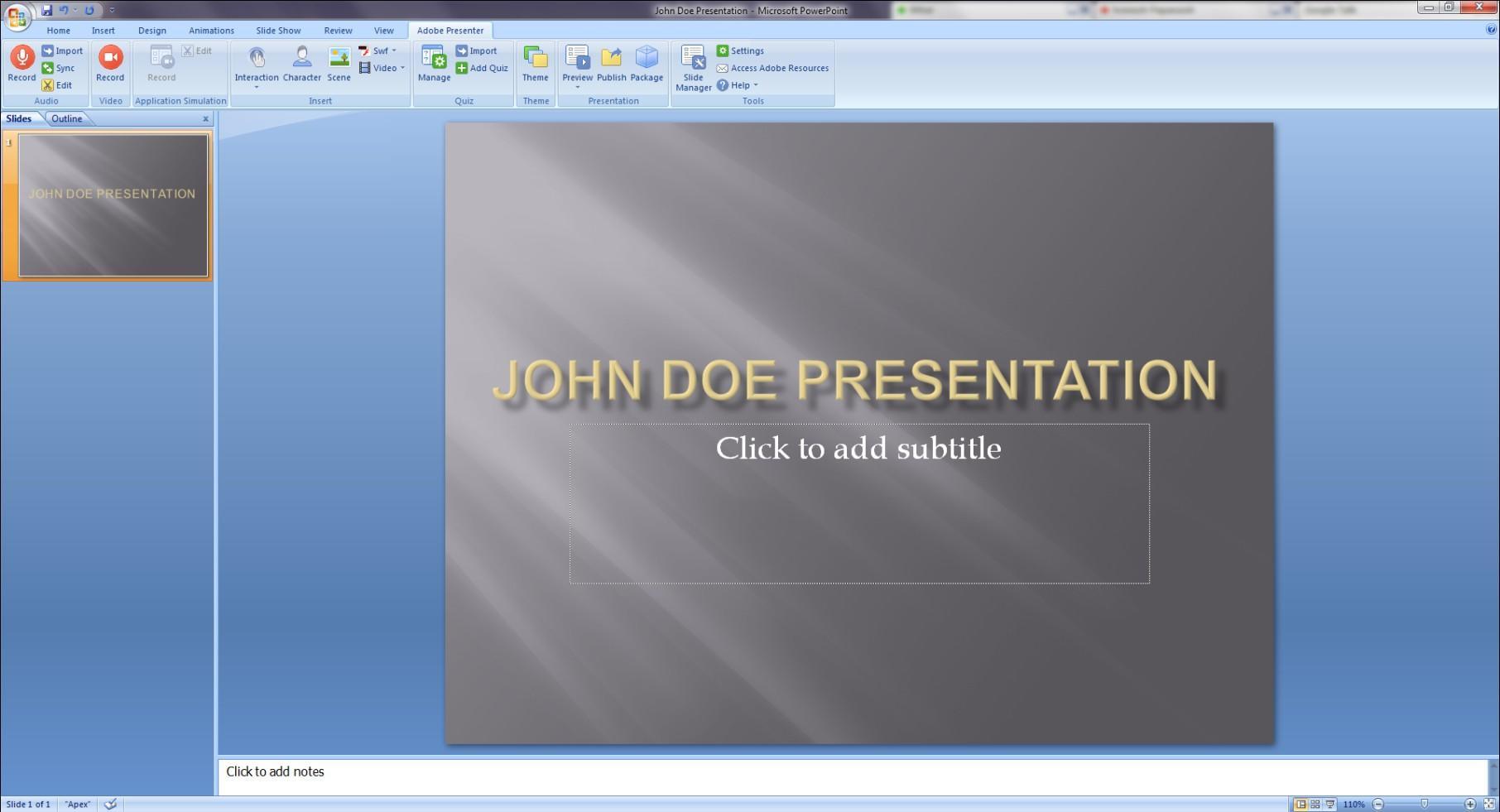Close the slides pane
This screenshot has height=812, width=1500.
[x=206, y=119]
